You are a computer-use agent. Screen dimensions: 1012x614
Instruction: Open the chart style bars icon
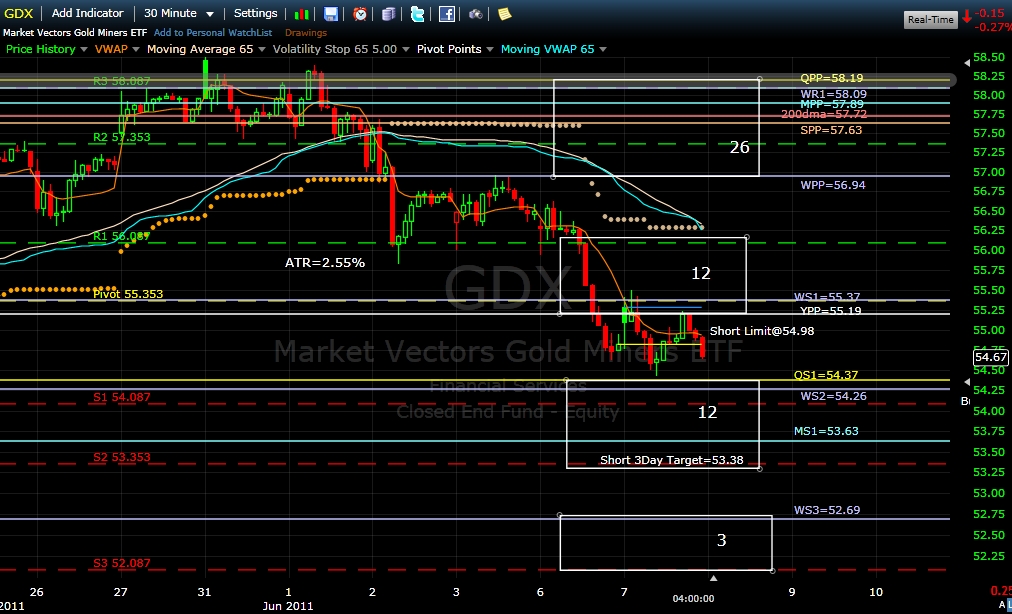pos(301,14)
